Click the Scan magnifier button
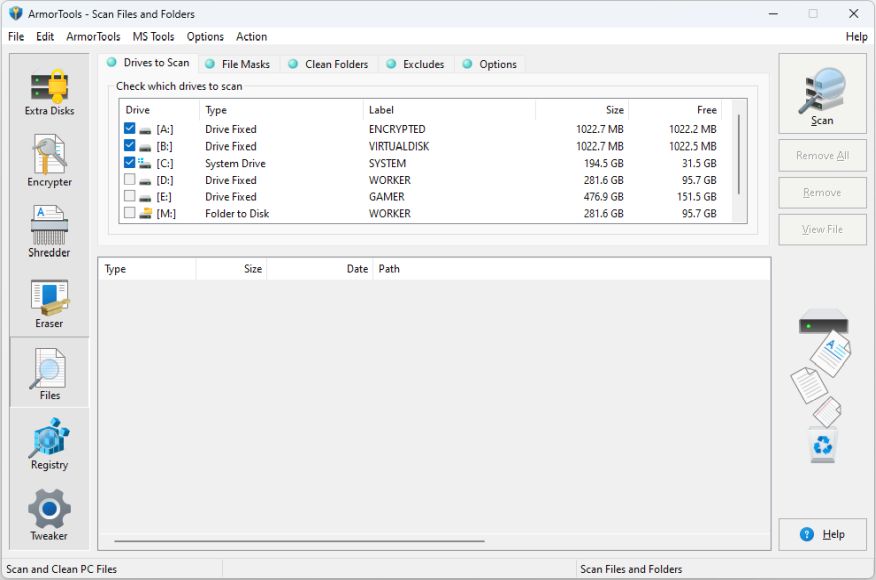This screenshot has height=580, width=876. (x=822, y=94)
